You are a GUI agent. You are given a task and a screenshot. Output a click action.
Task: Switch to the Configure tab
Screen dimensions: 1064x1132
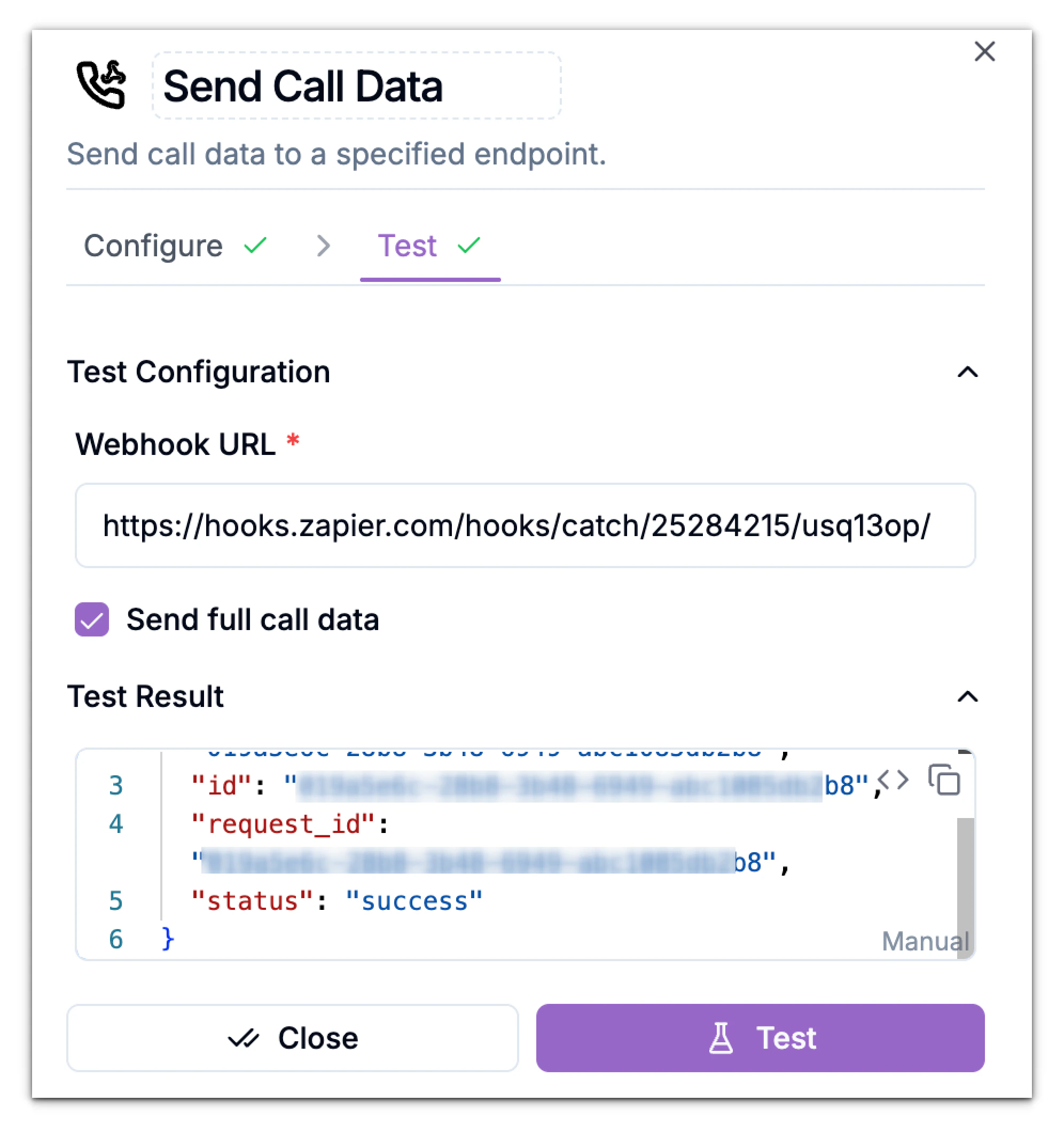(x=153, y=246)
